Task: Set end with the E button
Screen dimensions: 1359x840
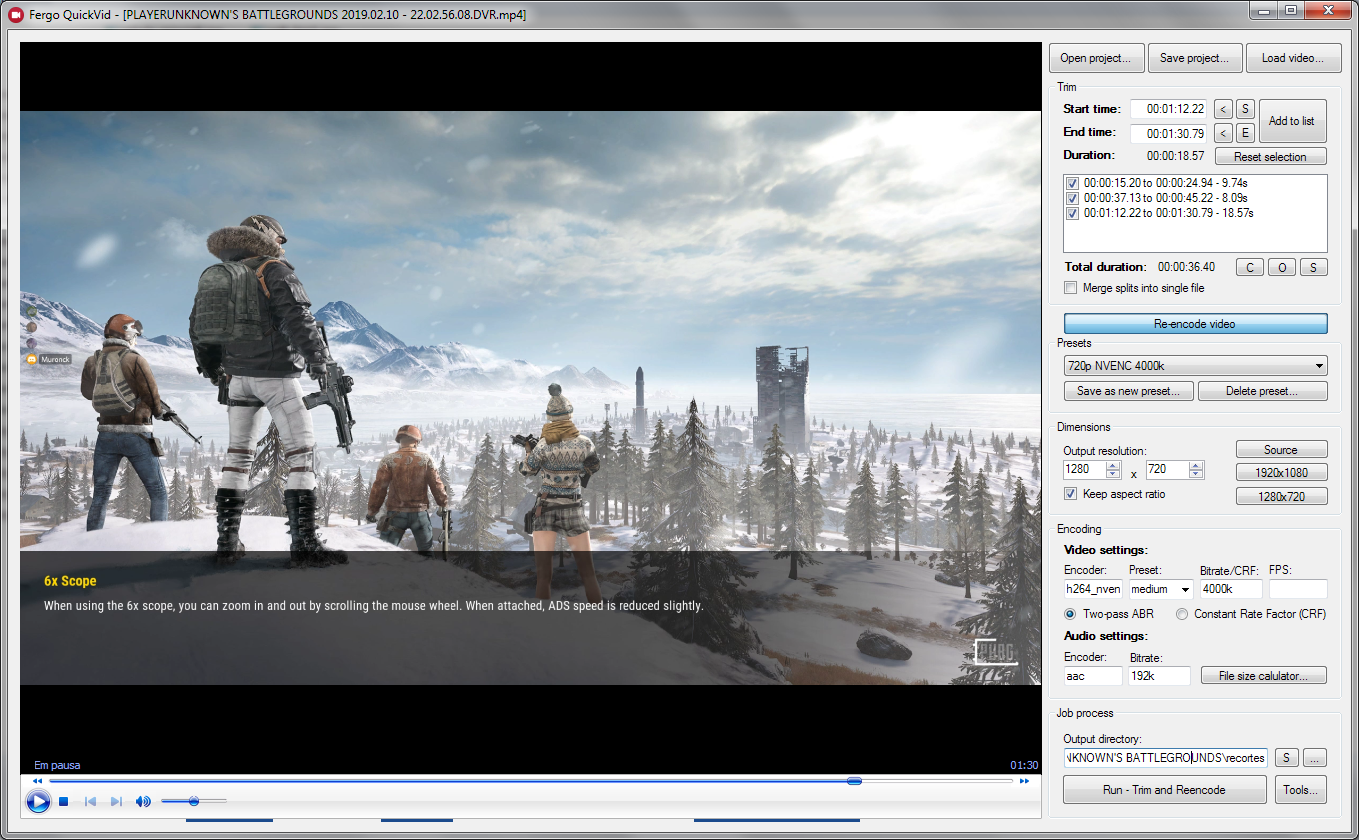Action: [x=1245, y=133]
